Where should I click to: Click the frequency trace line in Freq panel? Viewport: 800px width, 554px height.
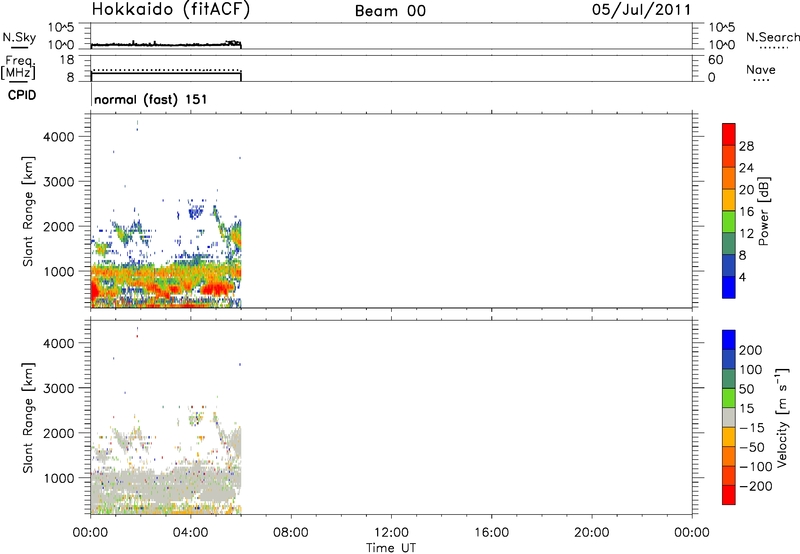(166, 73)
